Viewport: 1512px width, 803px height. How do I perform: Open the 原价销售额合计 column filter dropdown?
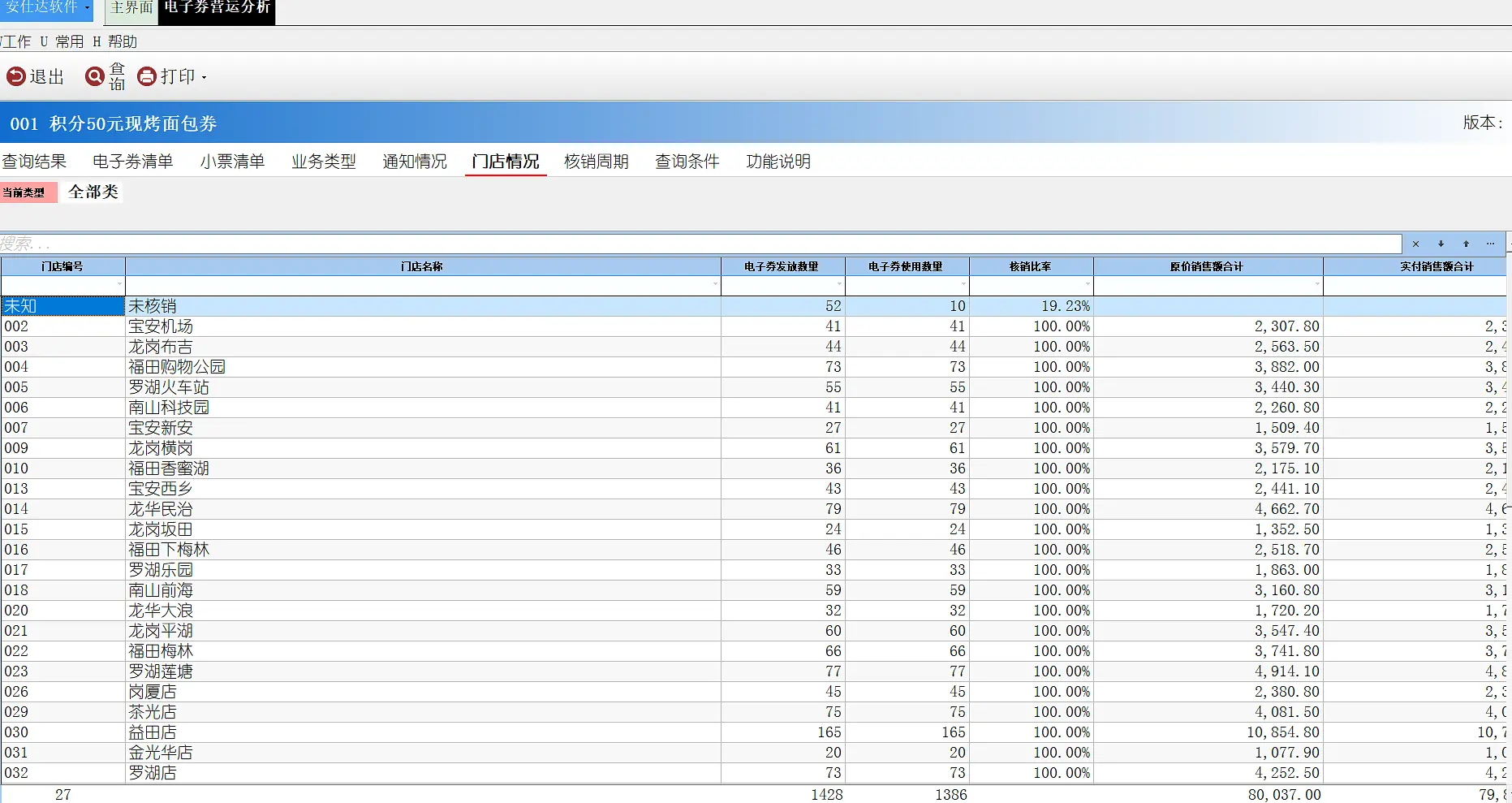[1318, 284]
